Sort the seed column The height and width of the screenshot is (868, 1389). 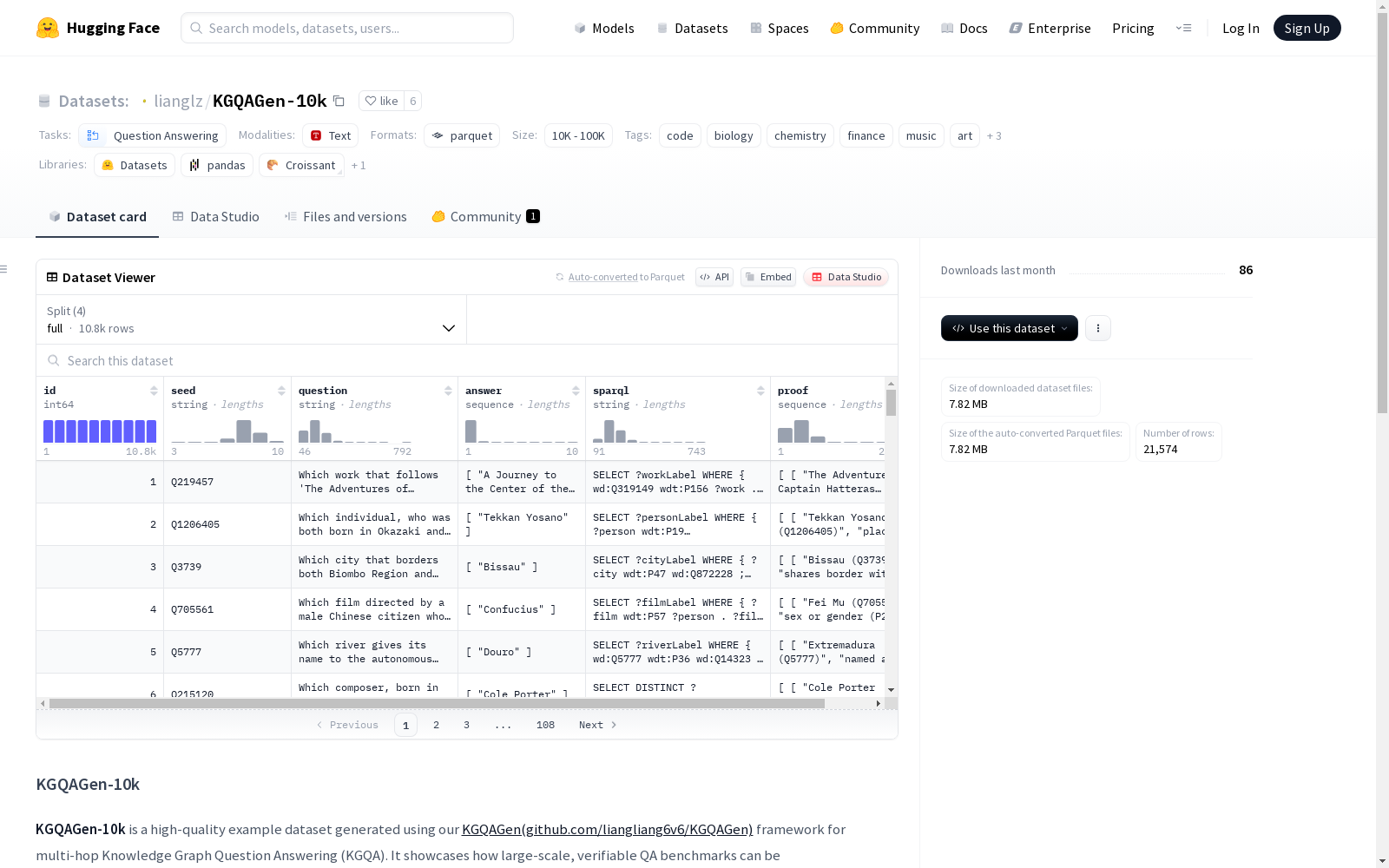click(x=281, y=391)
